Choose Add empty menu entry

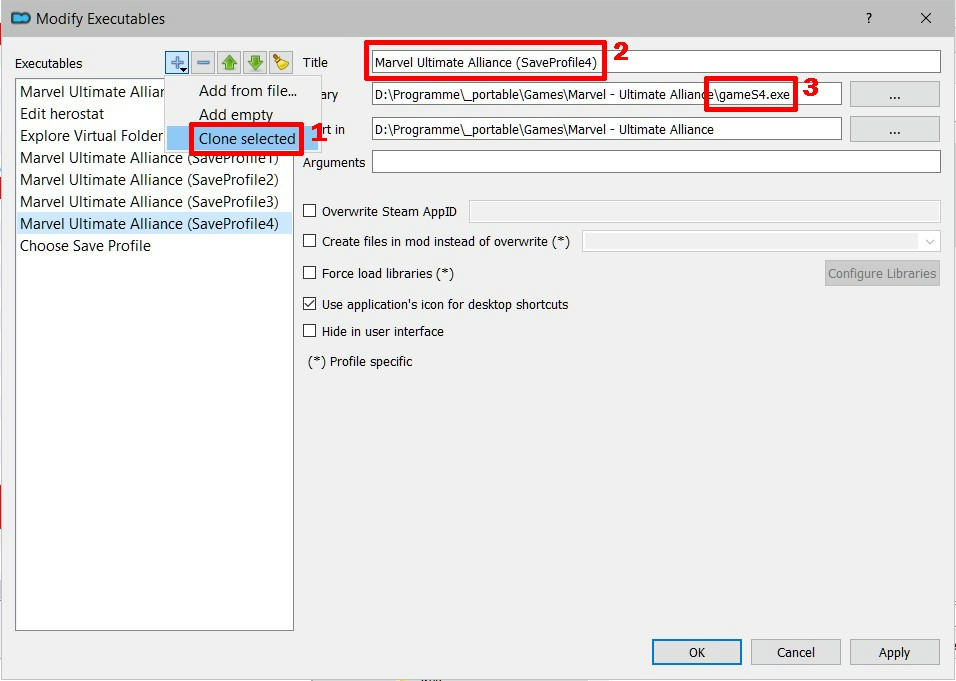(x=236, y=115)
